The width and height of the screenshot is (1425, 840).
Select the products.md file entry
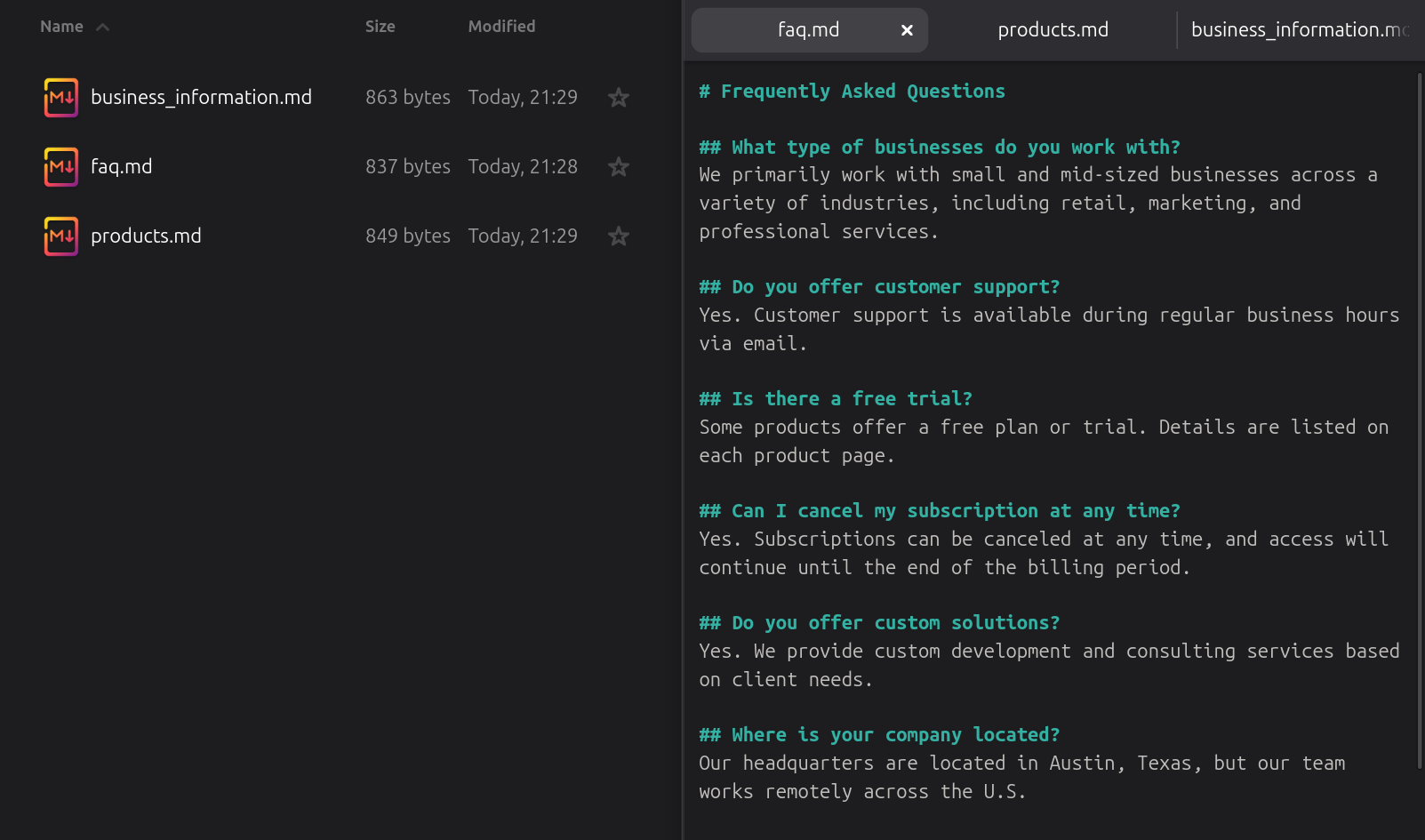pos(145,236)
